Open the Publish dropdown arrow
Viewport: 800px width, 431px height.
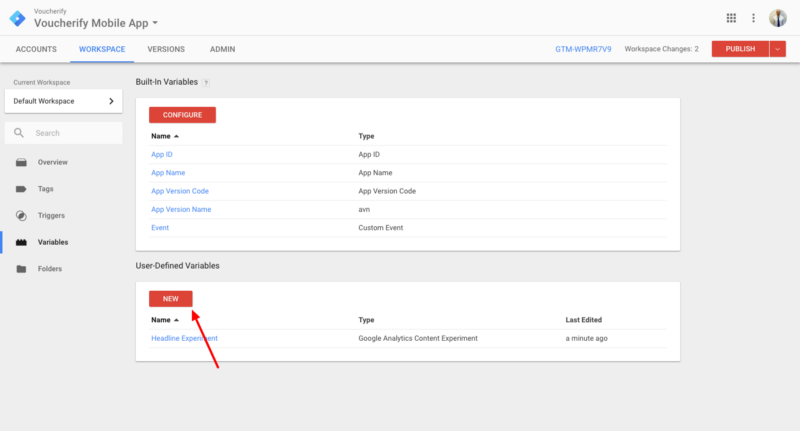point(778,49)
